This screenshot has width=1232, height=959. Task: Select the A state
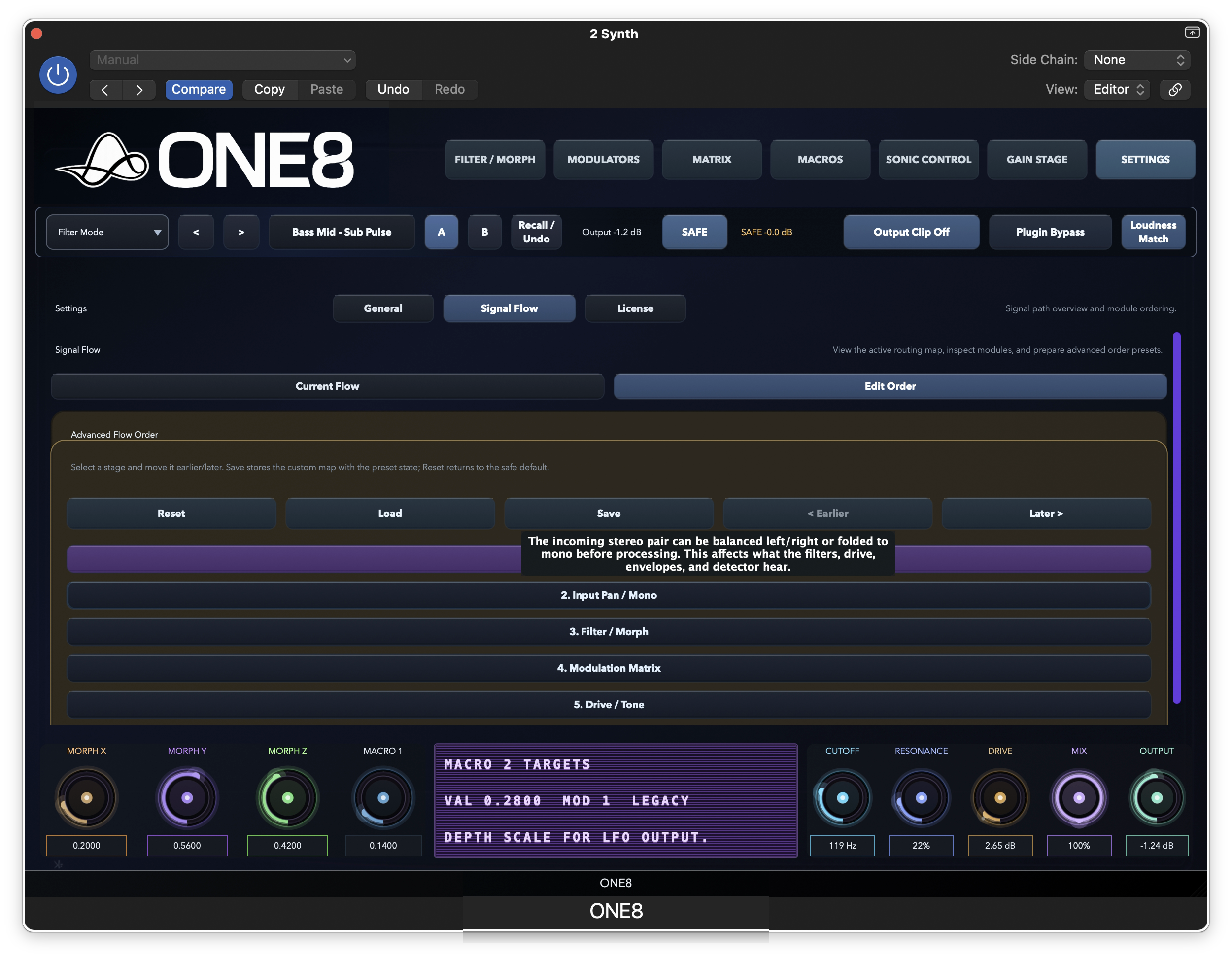point(441,232)
